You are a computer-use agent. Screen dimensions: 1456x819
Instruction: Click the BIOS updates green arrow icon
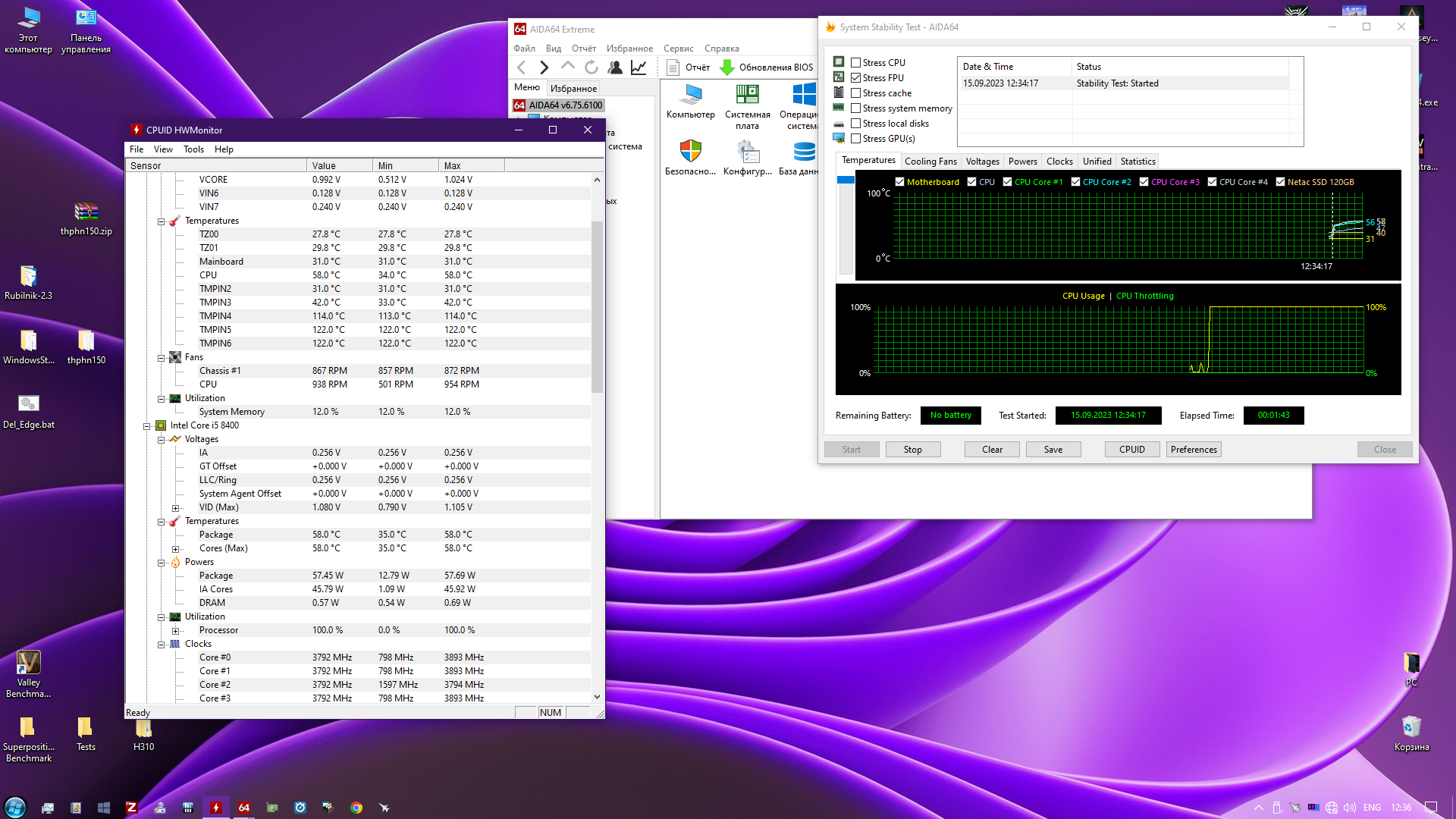(726, 67)
